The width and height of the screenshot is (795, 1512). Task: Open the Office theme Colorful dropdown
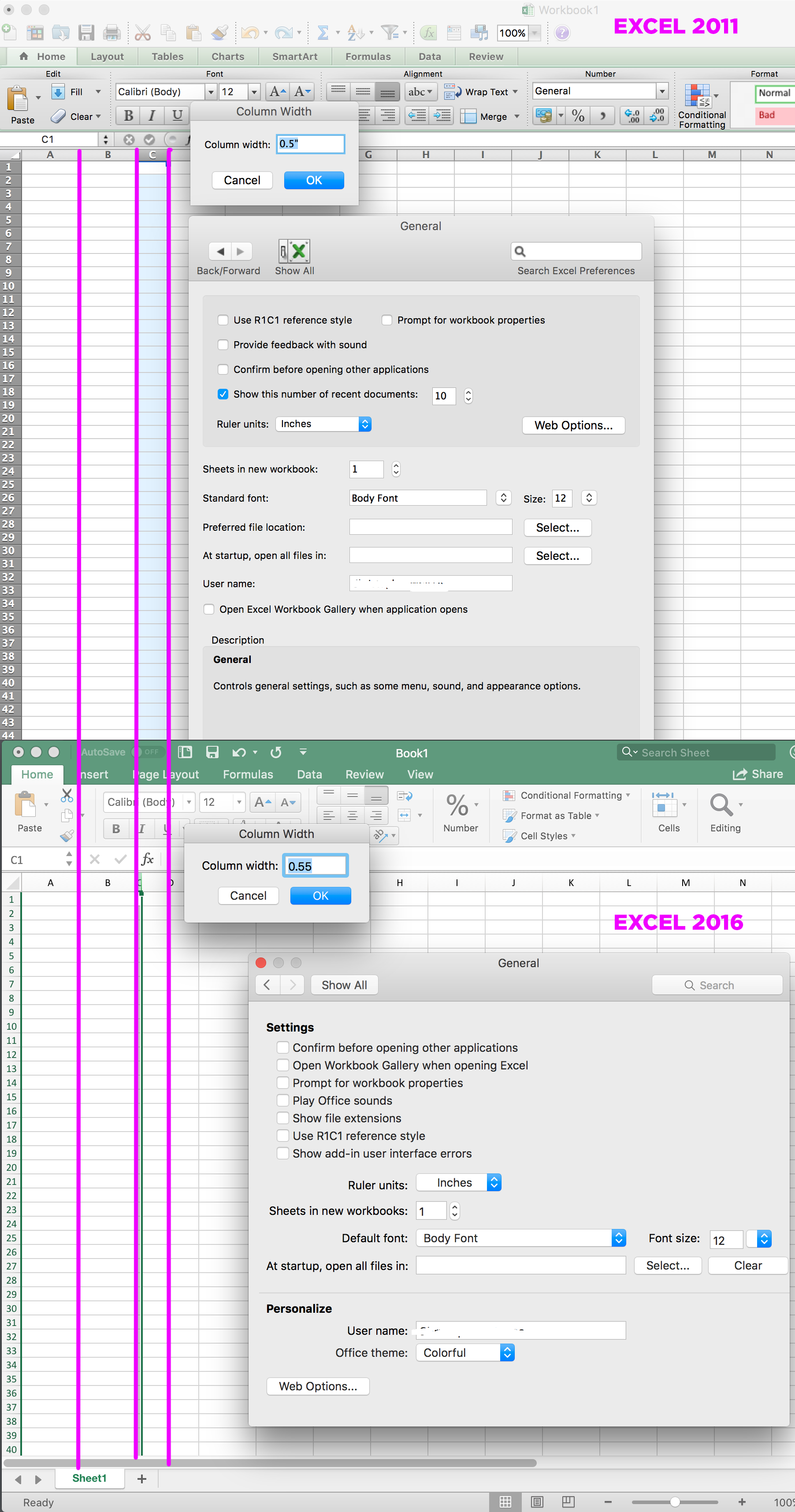point(465,1353)
